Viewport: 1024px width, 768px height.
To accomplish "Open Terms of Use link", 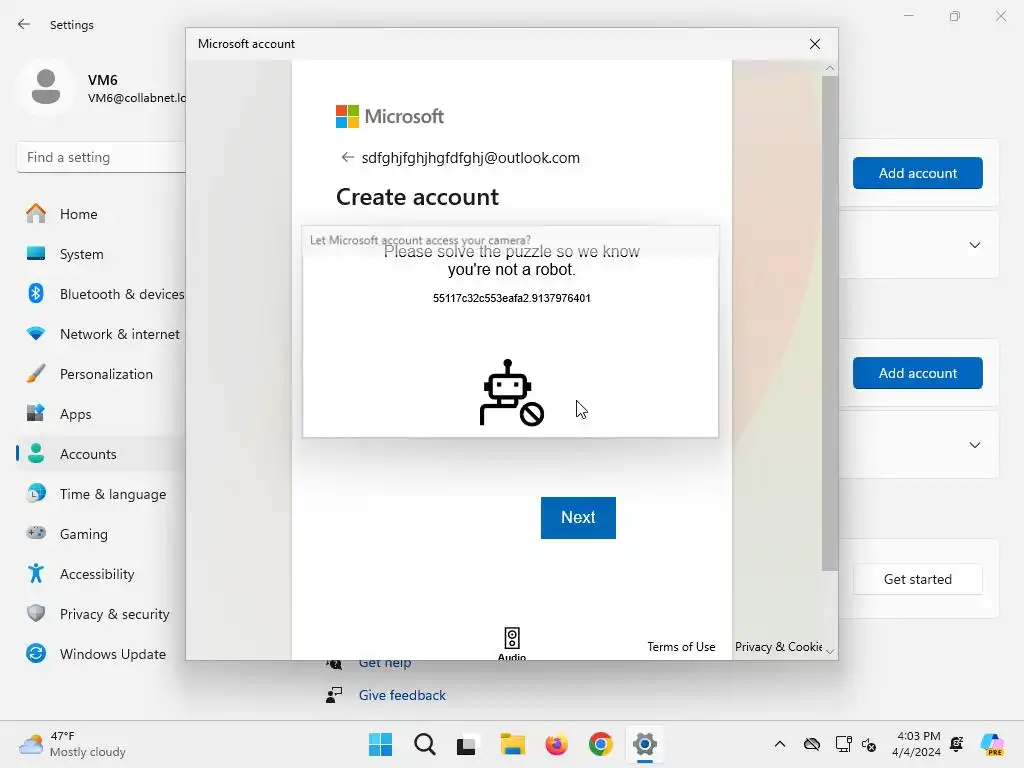I will pos(681,647).
